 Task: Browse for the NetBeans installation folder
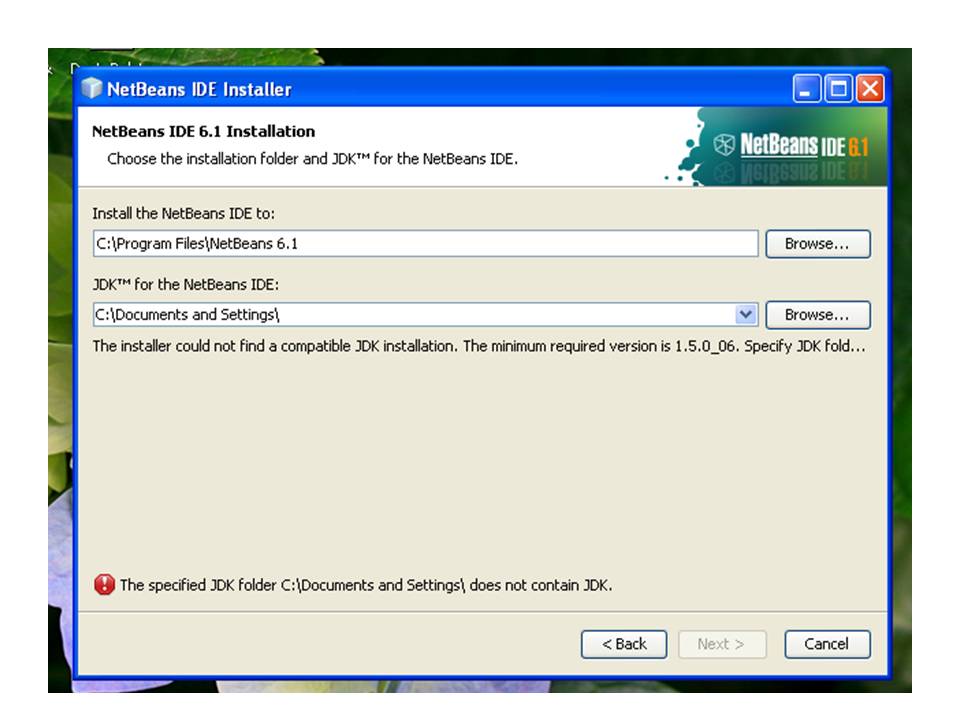coord(817,244)
